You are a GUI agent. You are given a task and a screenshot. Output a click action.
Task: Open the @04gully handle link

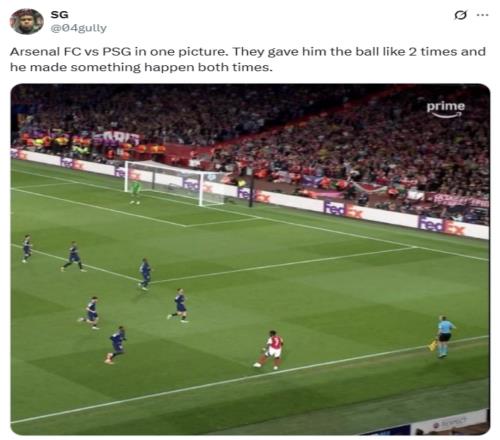[78, 28]
